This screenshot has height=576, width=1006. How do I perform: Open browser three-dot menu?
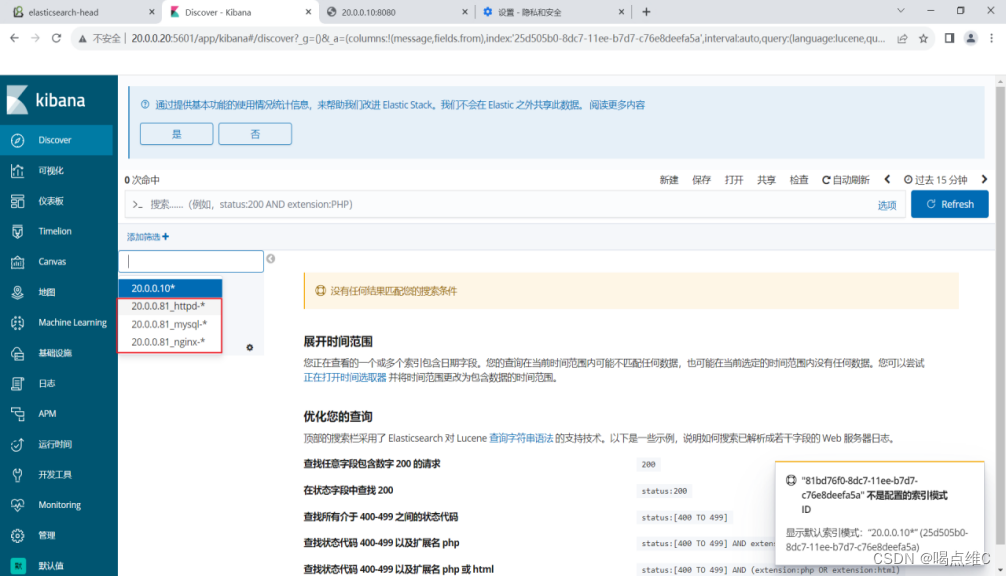click(x=992, y=38)
